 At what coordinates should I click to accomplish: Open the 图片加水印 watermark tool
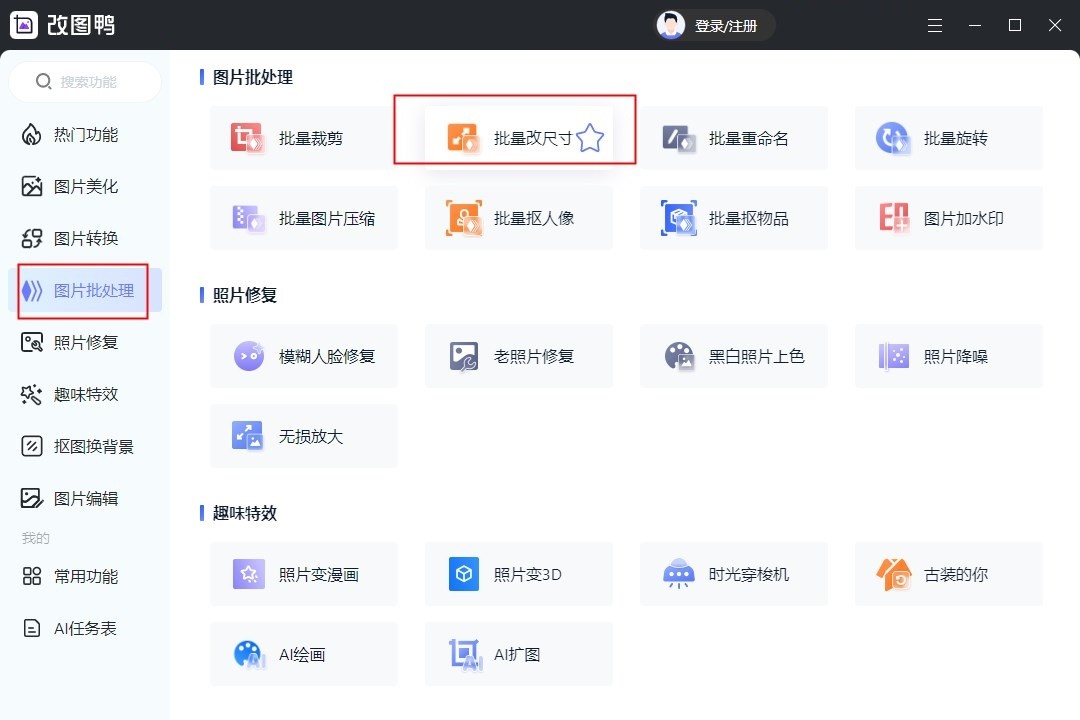948,217
